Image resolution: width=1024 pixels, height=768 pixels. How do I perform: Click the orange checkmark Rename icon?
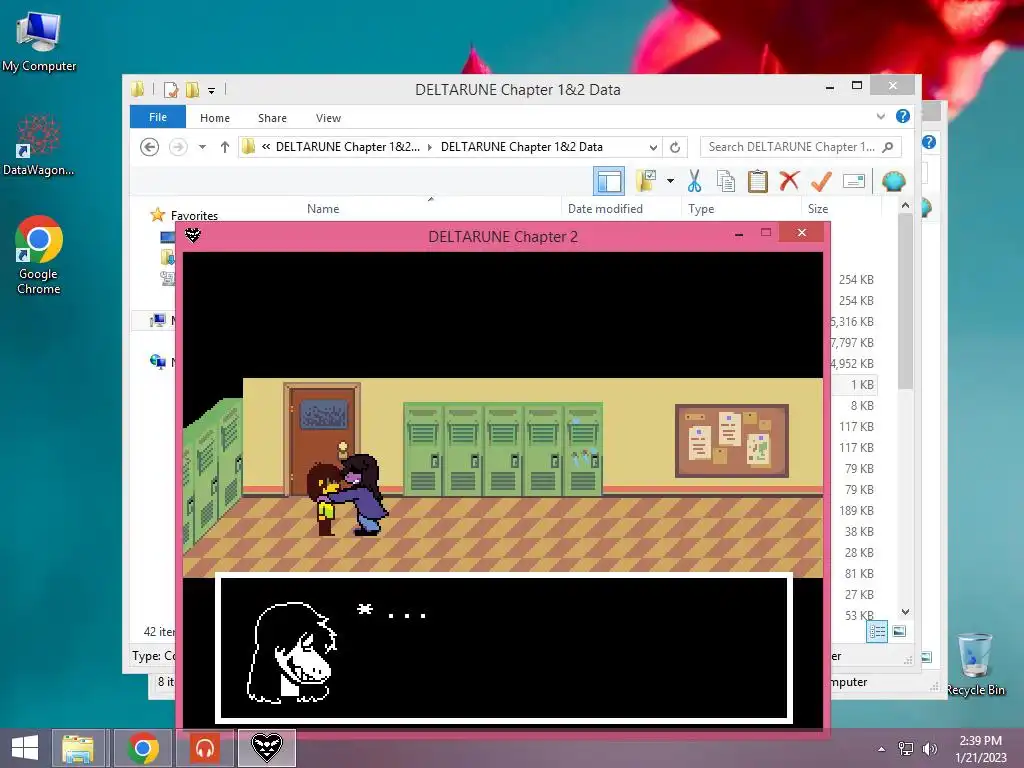[x=821, y=181]
